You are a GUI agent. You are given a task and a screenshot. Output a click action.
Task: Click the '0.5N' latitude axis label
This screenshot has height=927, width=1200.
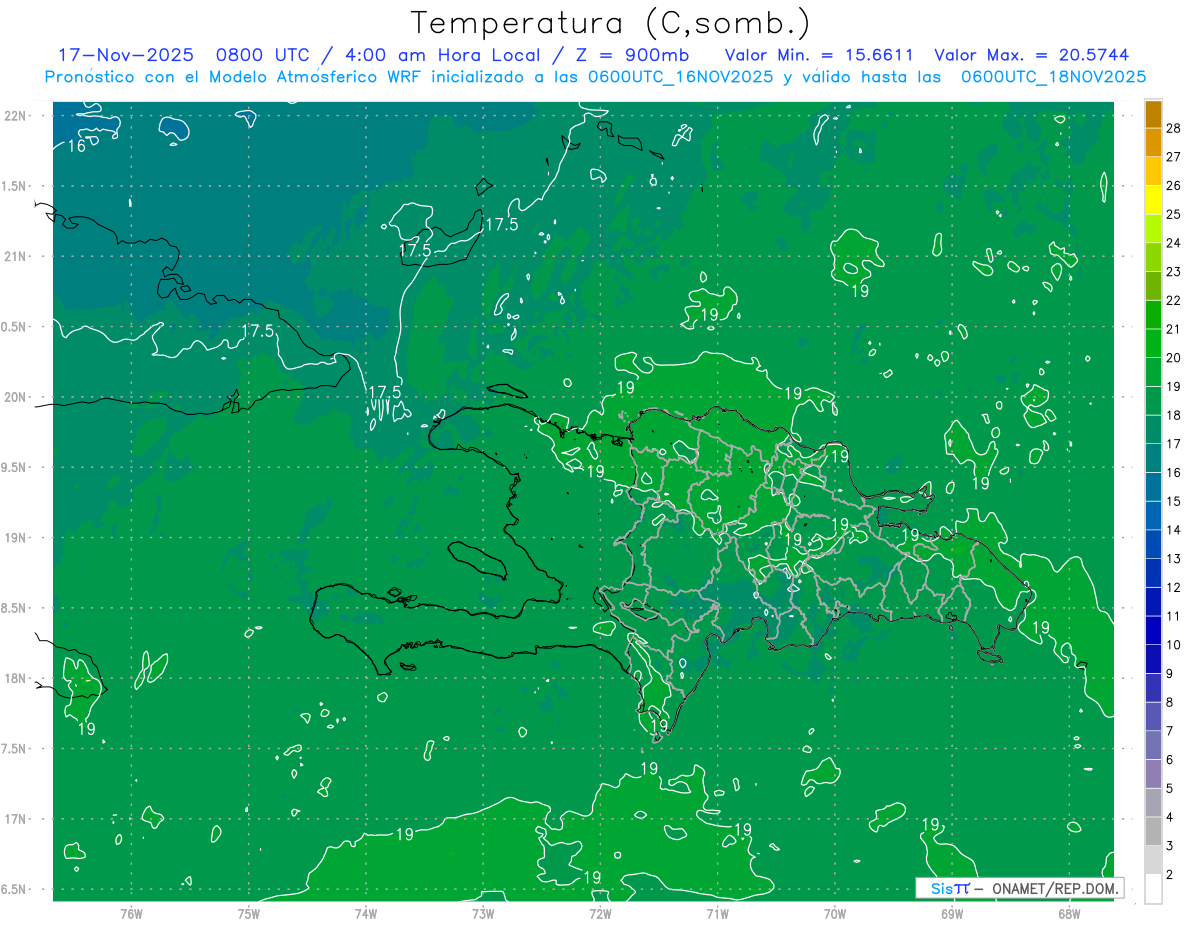(14, 327)
